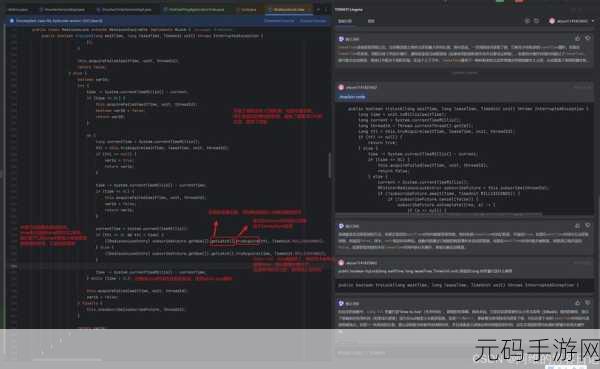The height and width of the screenshot is (369, 600).
Task: Click the horizontal scrollbar below chat code block
Action: point(440,214)
